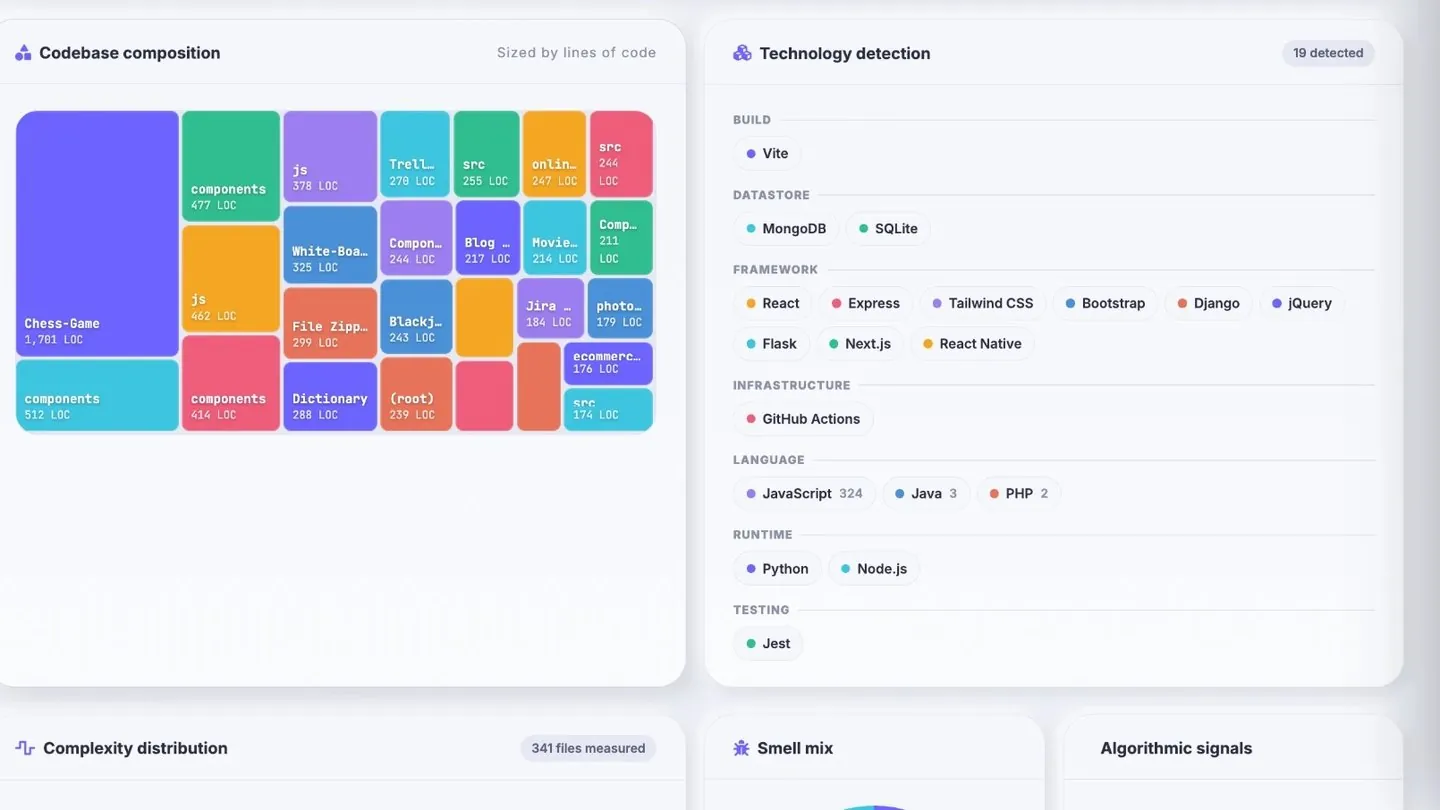Select the React chip beside Express
1440x810 pixels.
point(773,303)
